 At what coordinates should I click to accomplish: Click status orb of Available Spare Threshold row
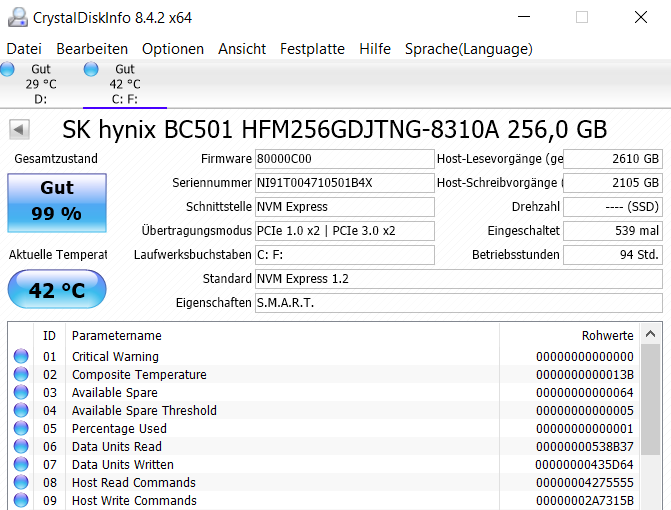[21, 410]
